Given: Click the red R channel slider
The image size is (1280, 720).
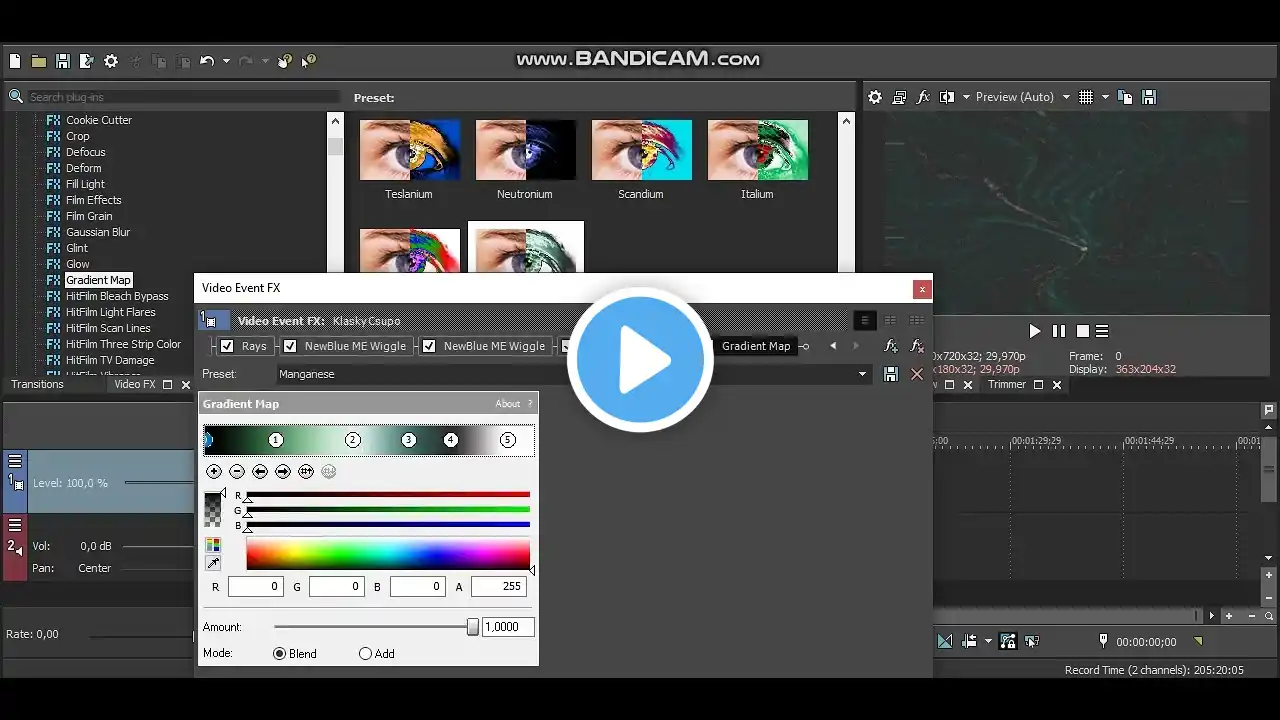Looking at the screenshot, I should coord(388,494).
